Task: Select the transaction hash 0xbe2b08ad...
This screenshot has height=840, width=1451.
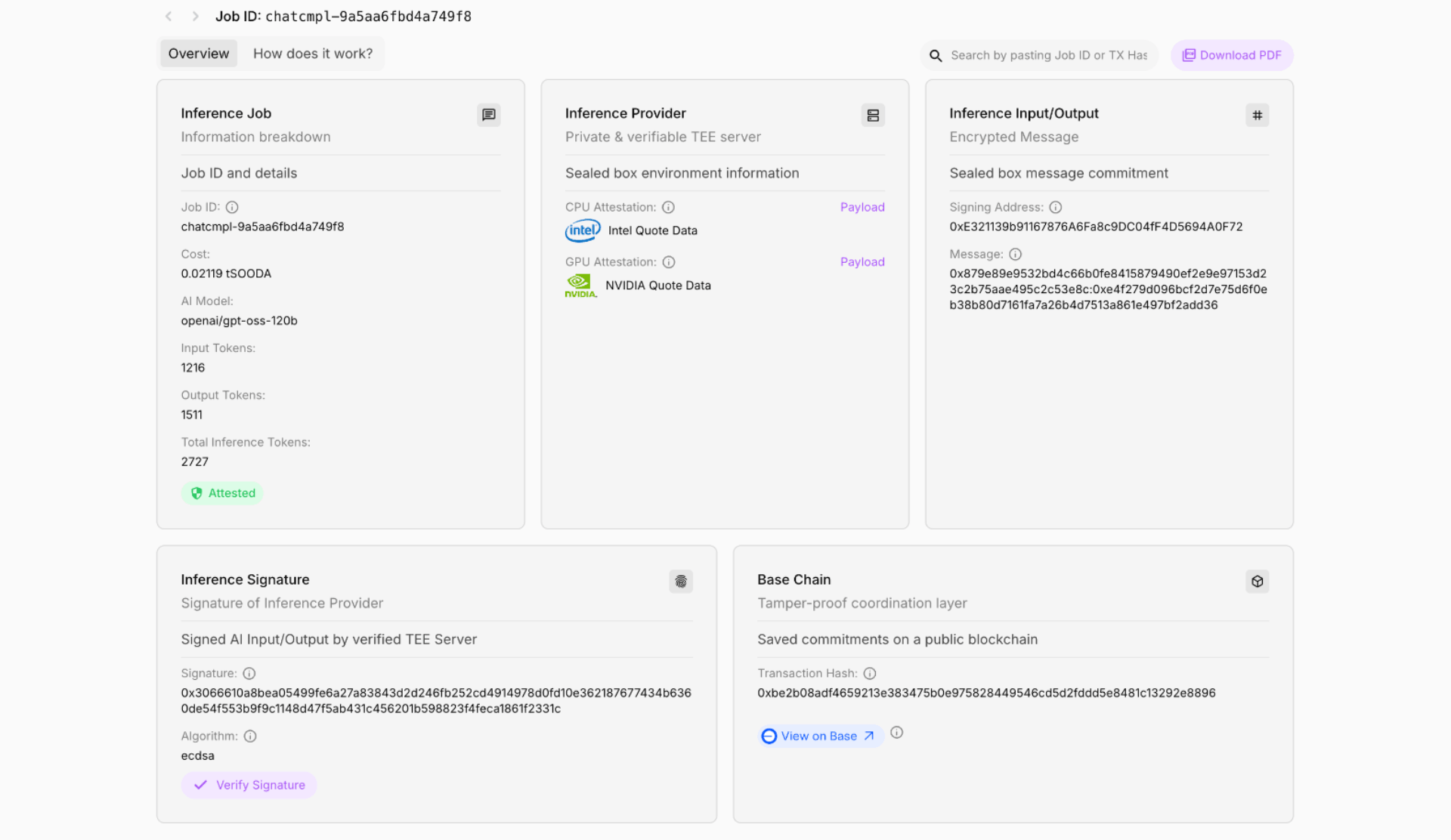Action: [x=986, y=693]
